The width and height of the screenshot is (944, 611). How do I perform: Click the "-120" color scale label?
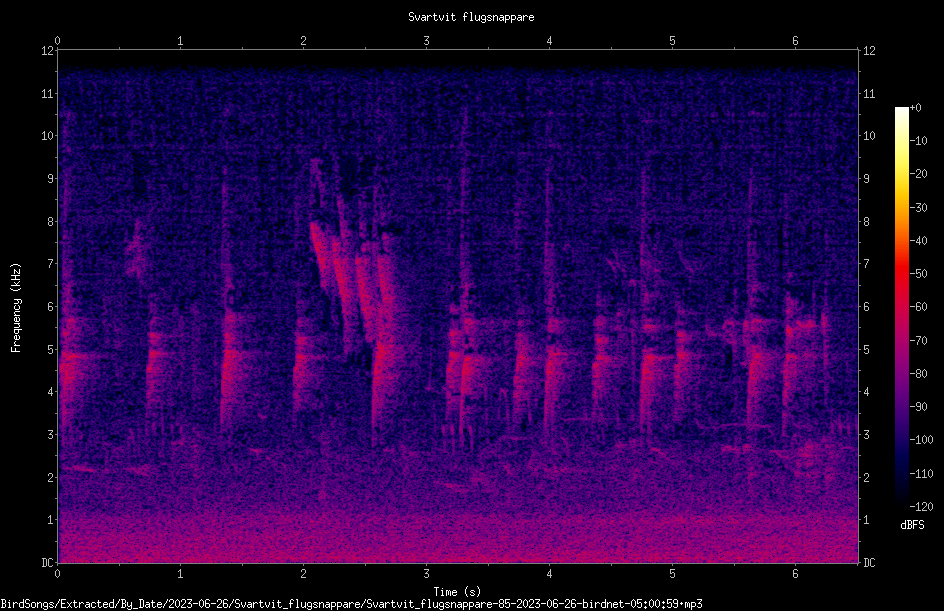click(922, 507)
